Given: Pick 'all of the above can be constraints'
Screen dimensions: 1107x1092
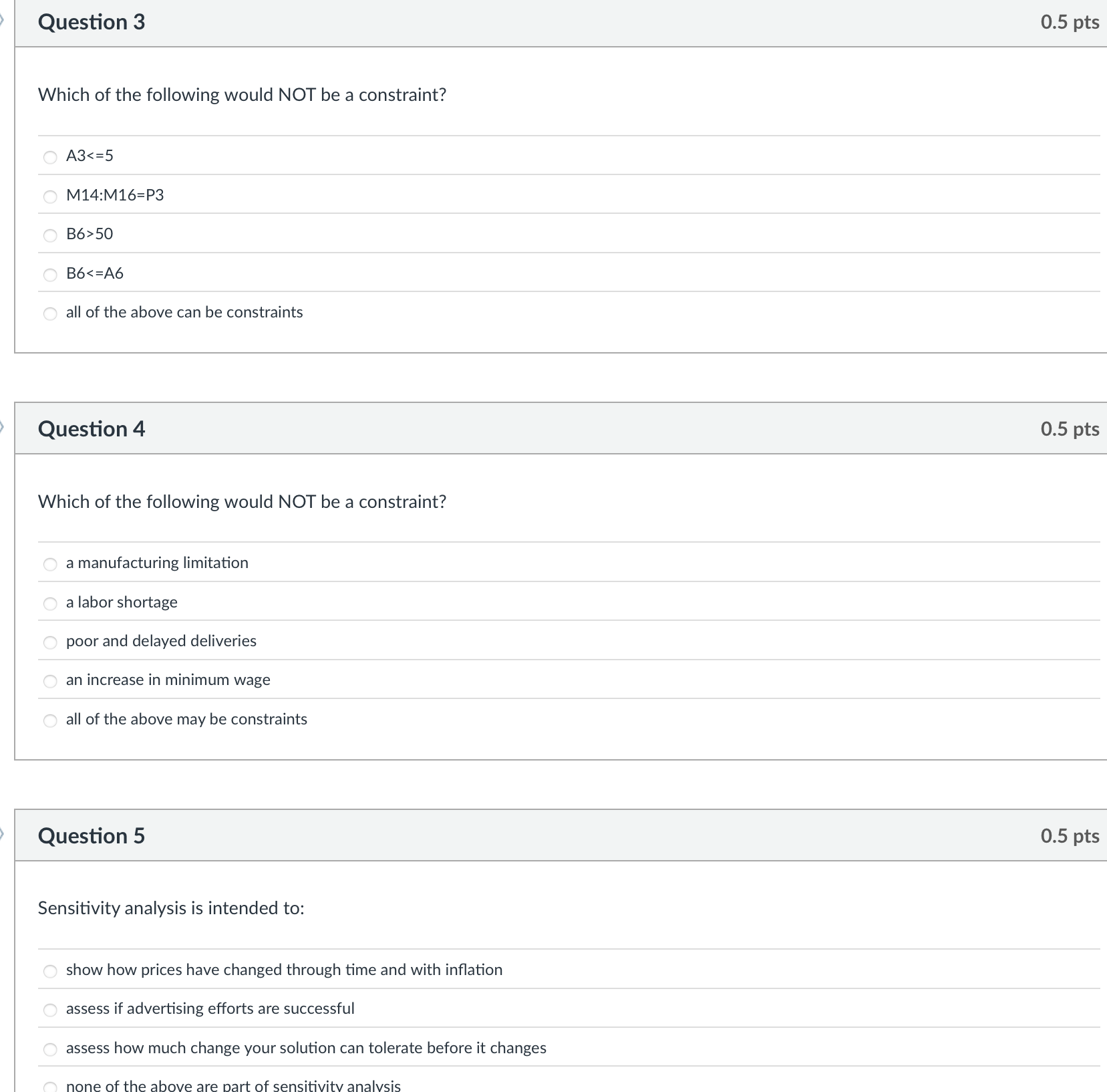Looking at the screenshot, I should [x=50, y=313].
